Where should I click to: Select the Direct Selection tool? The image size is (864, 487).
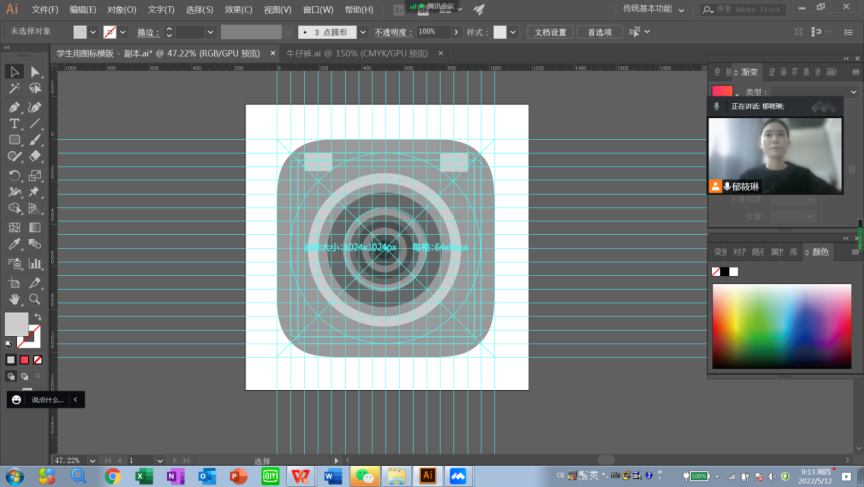(35, 72)
